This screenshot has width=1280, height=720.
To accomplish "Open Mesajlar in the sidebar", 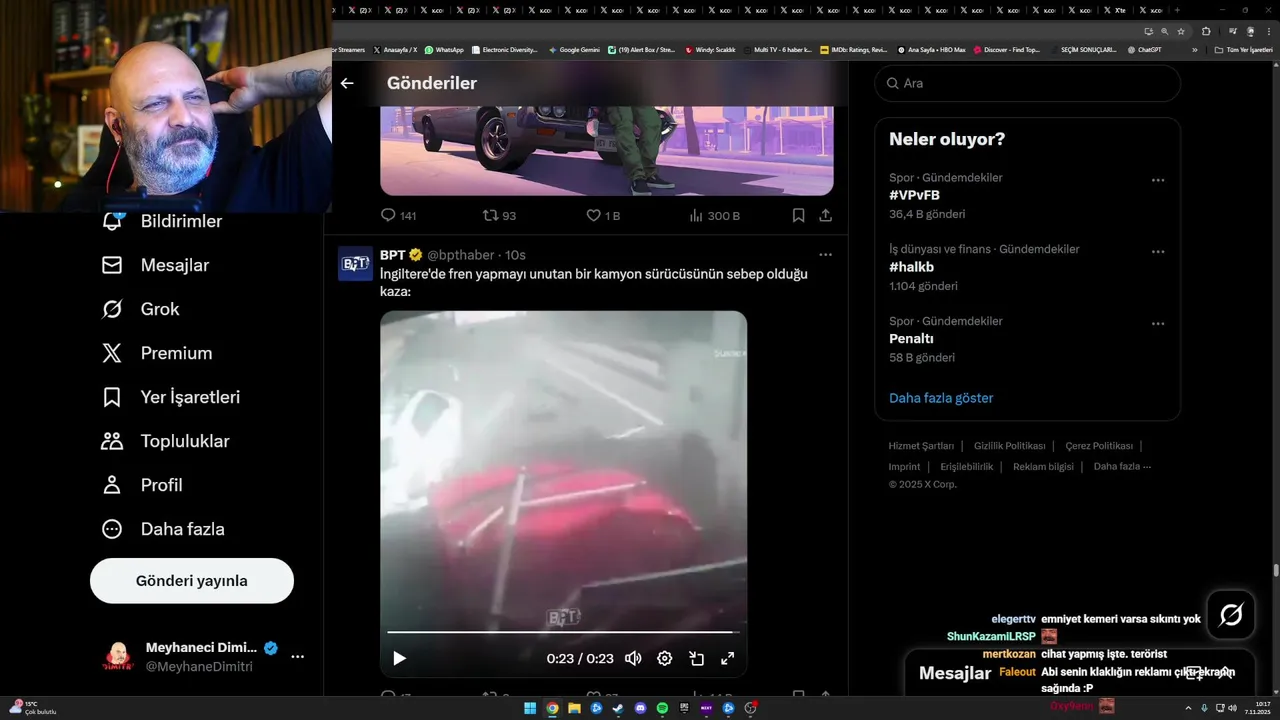I will tap(156, 265).
